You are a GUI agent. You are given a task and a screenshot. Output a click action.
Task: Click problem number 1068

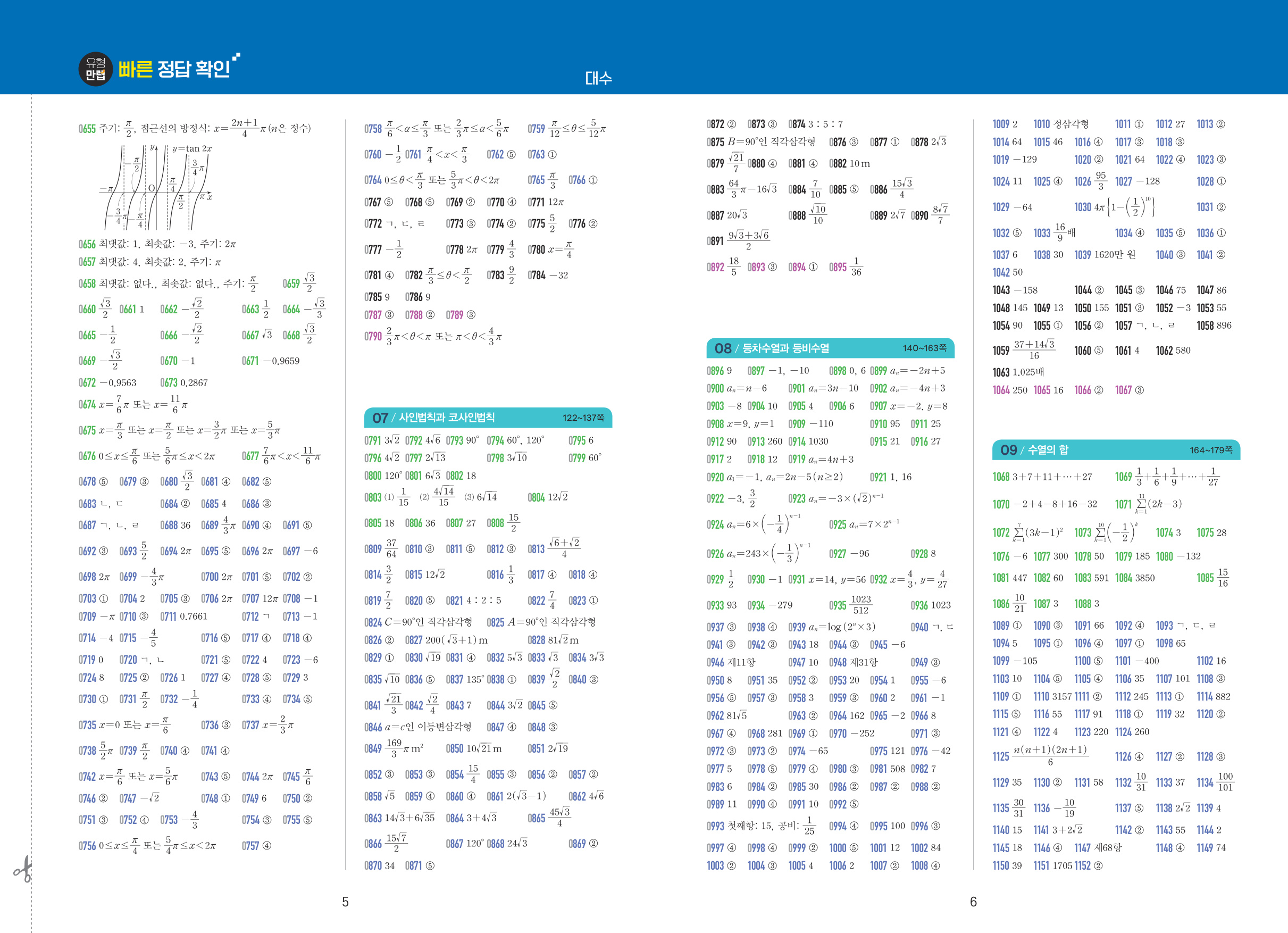tap(1001, 477)
